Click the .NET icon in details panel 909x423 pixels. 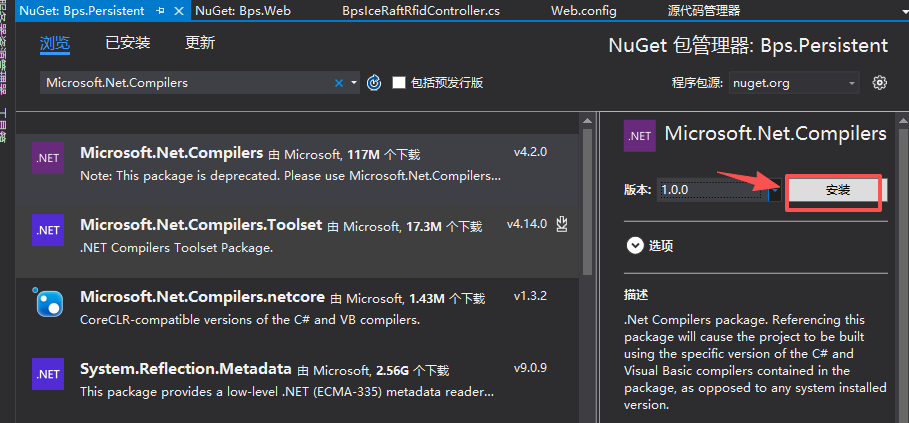coord(640,136)
